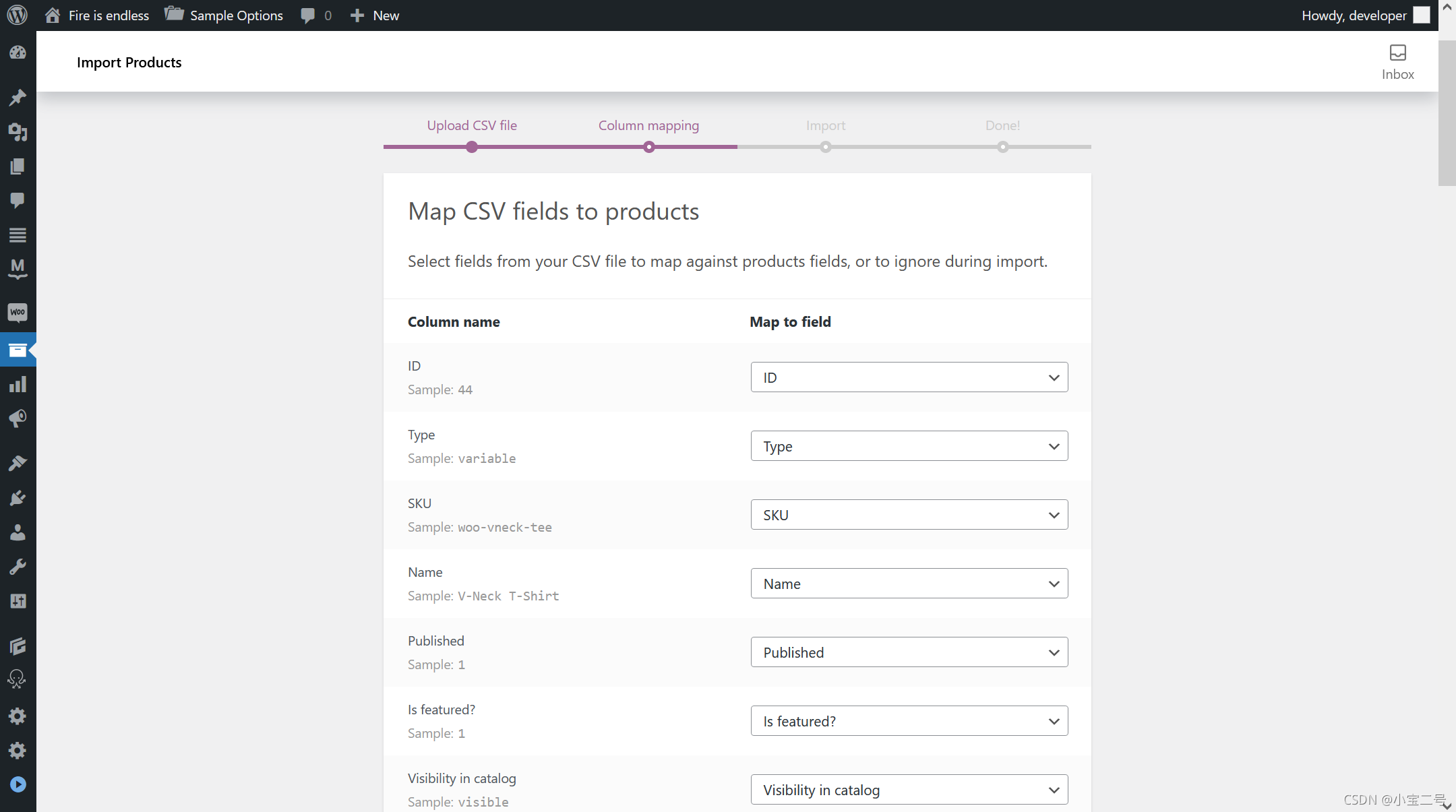The height and width of the screenshot is (812, 1456).
Task: Open the New content menu
Action: tap(375, 15)
